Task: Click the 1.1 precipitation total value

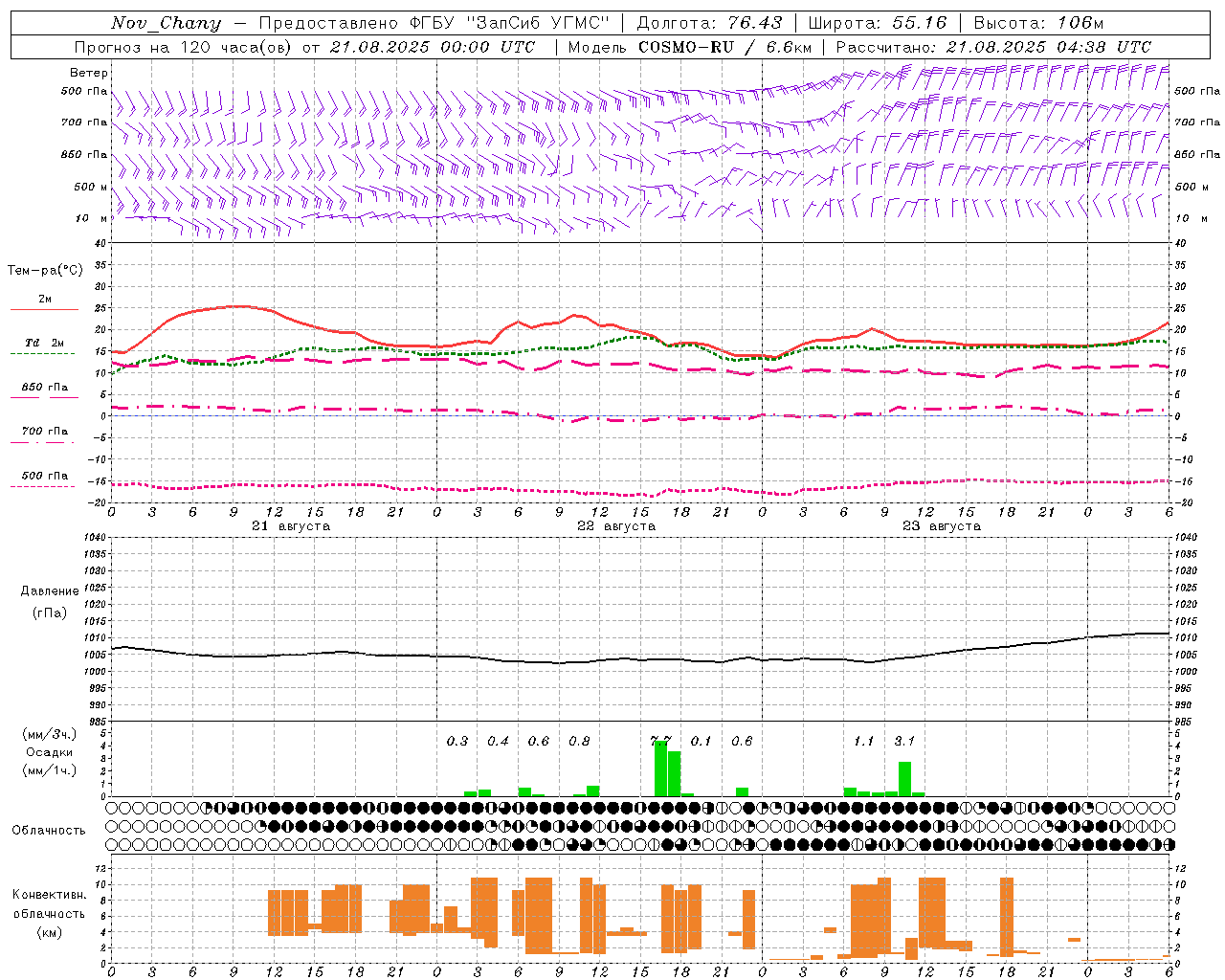Action: 864,742
